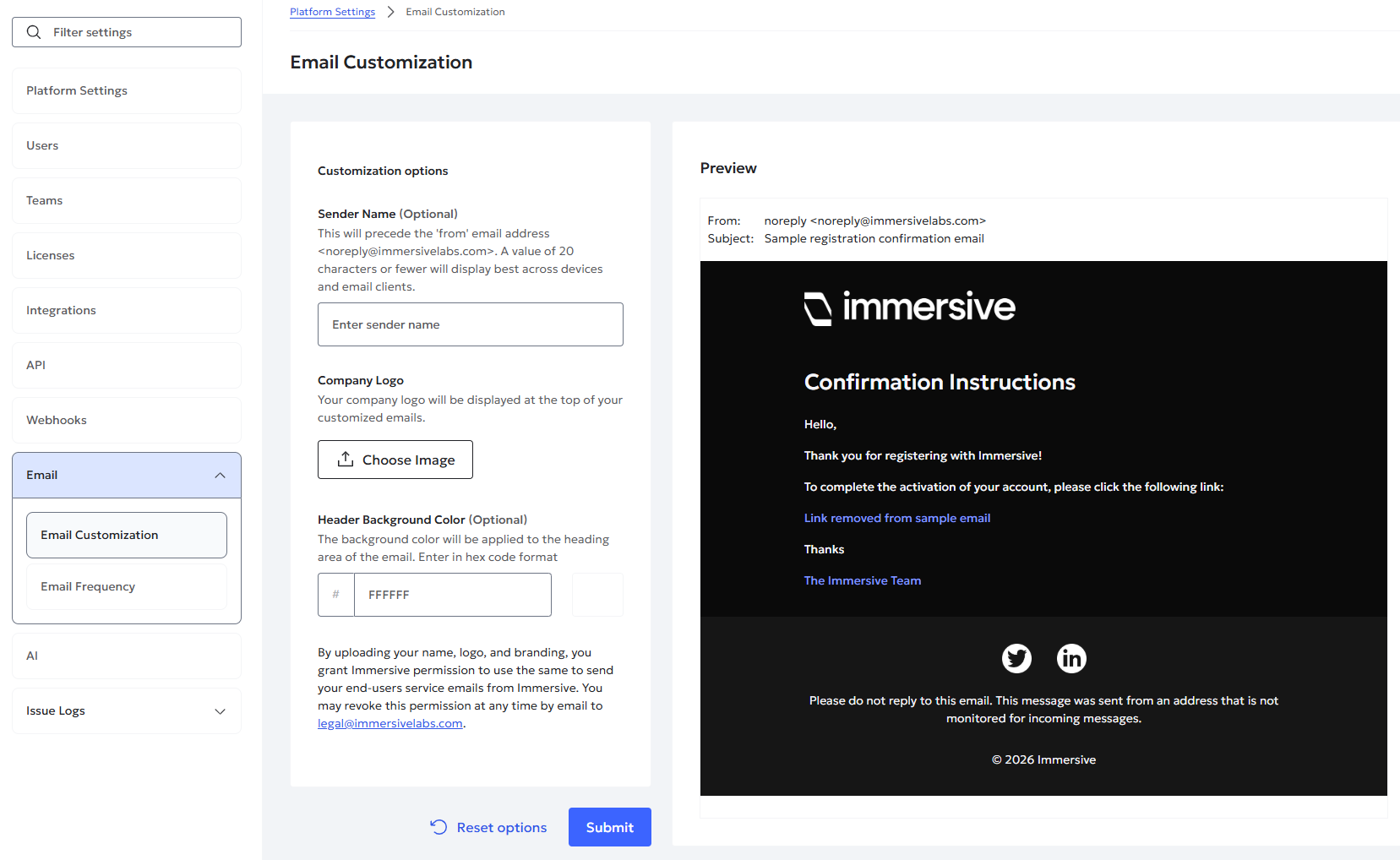
Task: Click the breadcrumb separator chevron
Action: click(390, 12)
